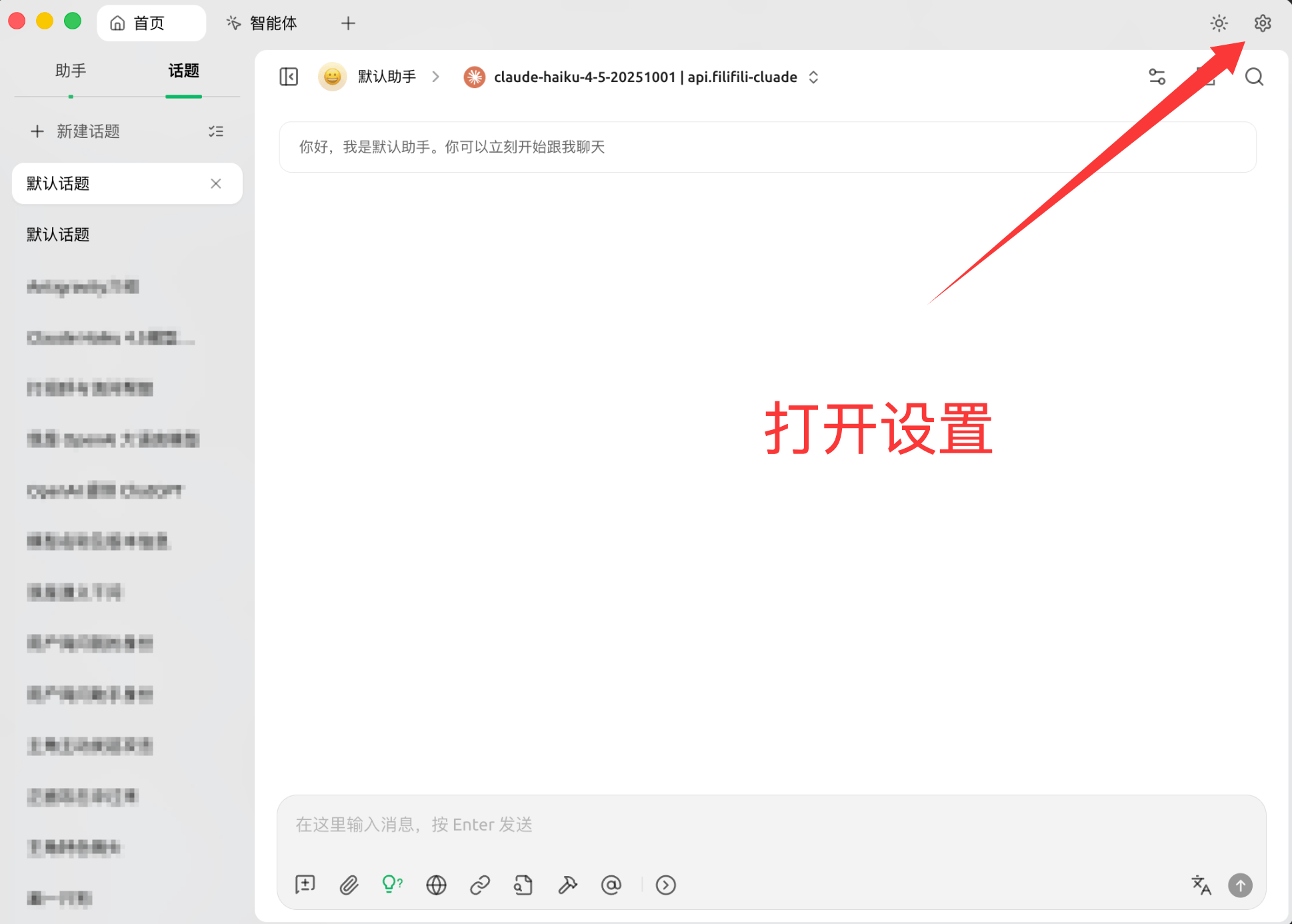Viewport: 1292px width, 924px height.
Task: Toggle light/dark theme sun icon
Action: pyautogui.click(x=1219, y=23)
